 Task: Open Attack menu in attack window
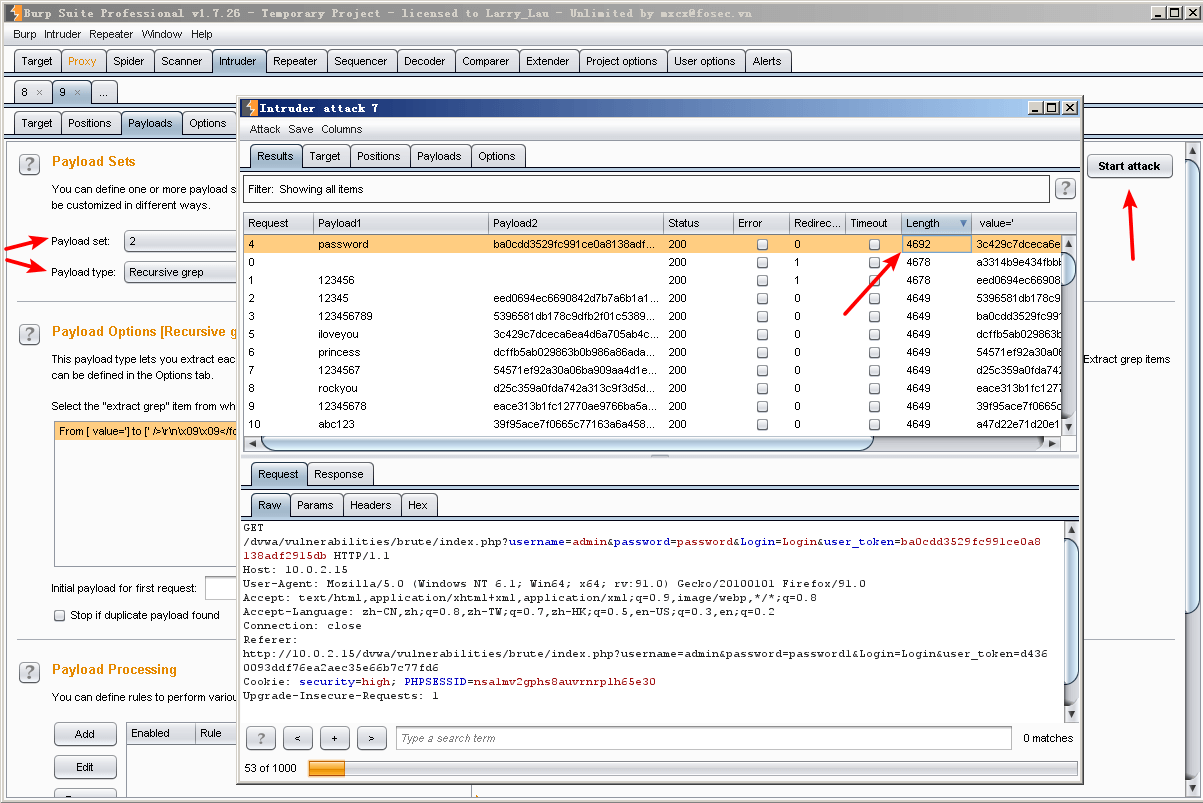tap(265, 129)
